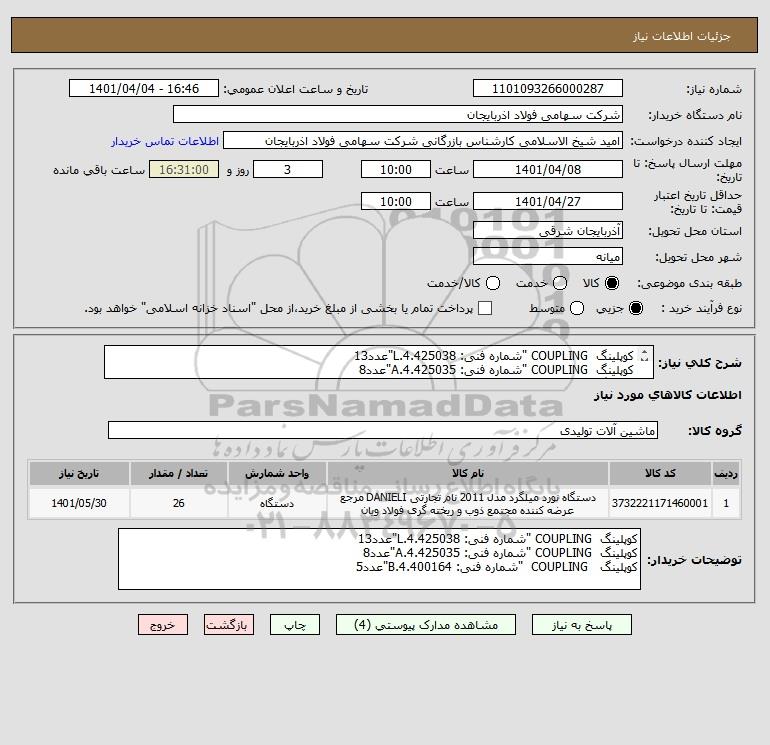770x745 pixels.
Task: Click the تعداد / مقدار column header
Action: tap(178, 473)
